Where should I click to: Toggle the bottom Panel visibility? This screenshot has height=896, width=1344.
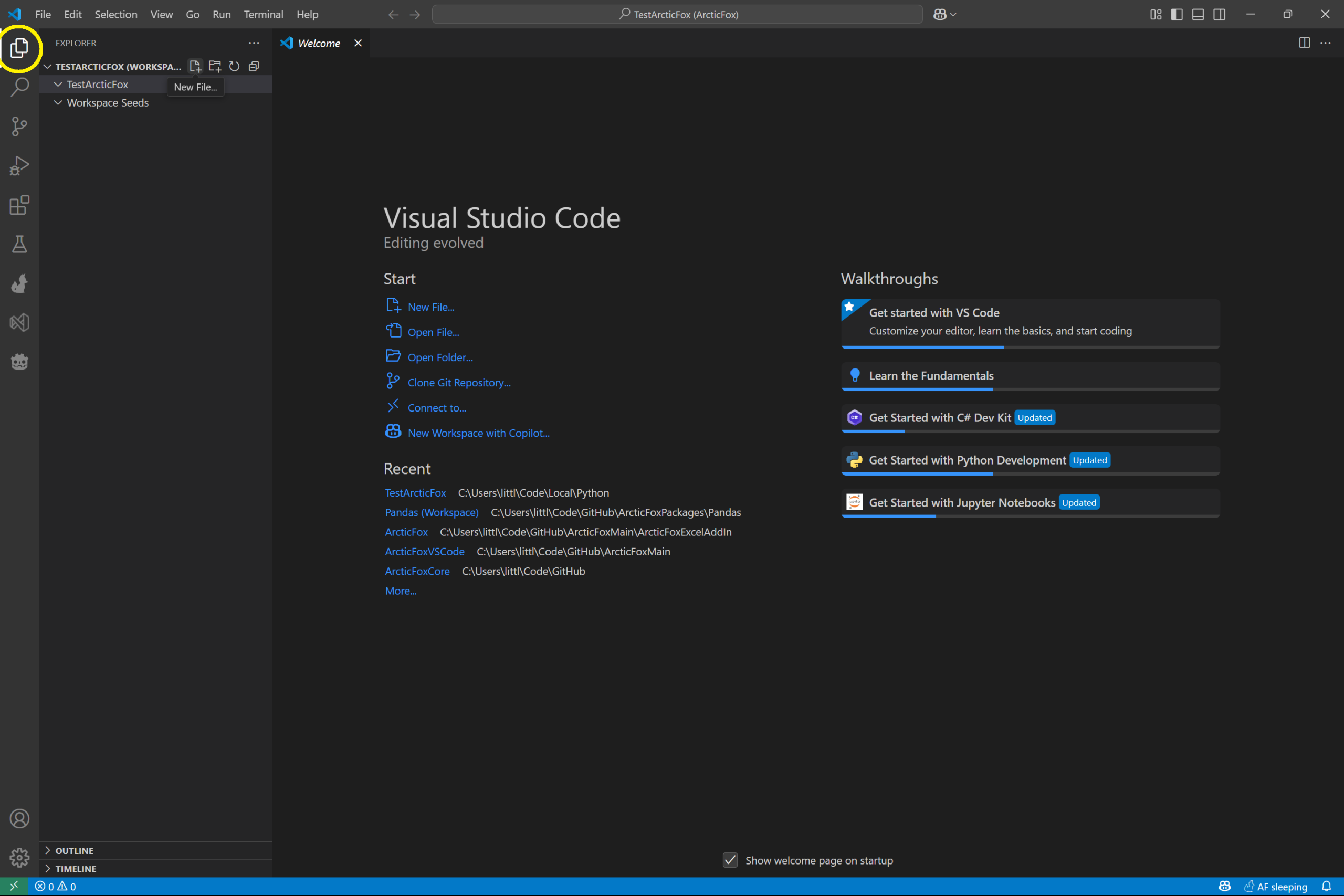click(1198, 15)
